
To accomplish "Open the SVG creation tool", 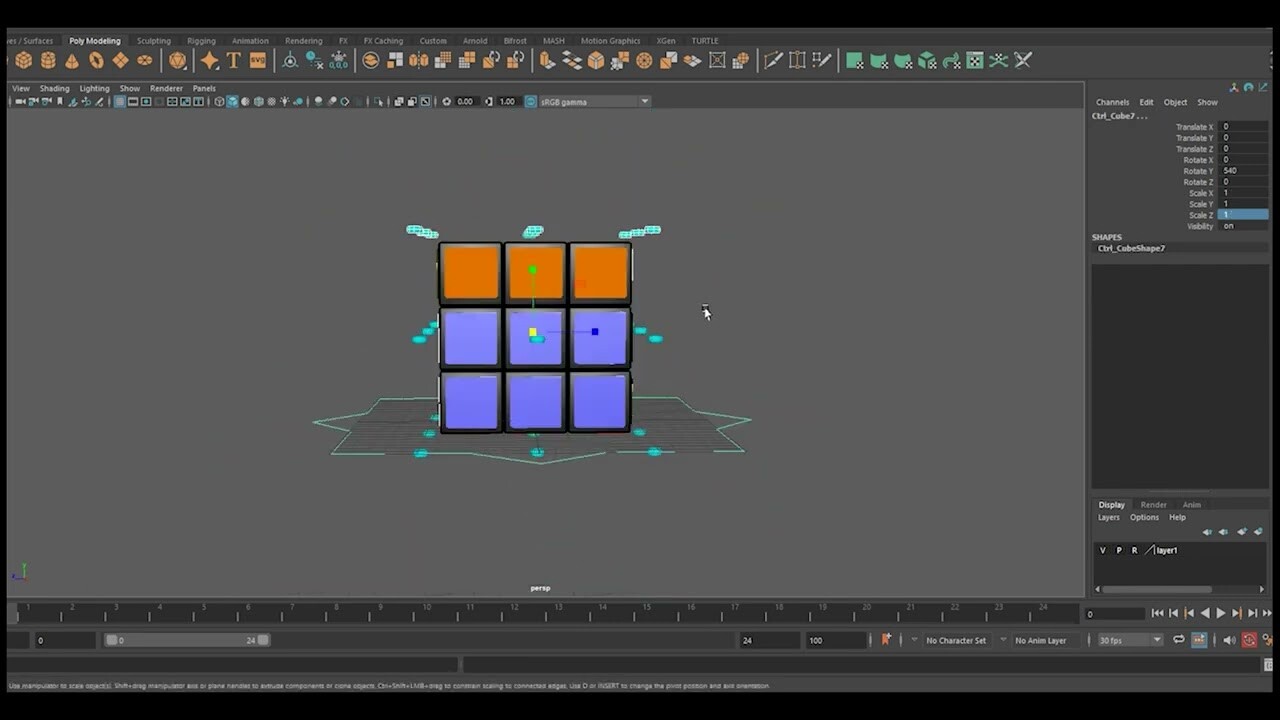I will (x=258, y=61).
